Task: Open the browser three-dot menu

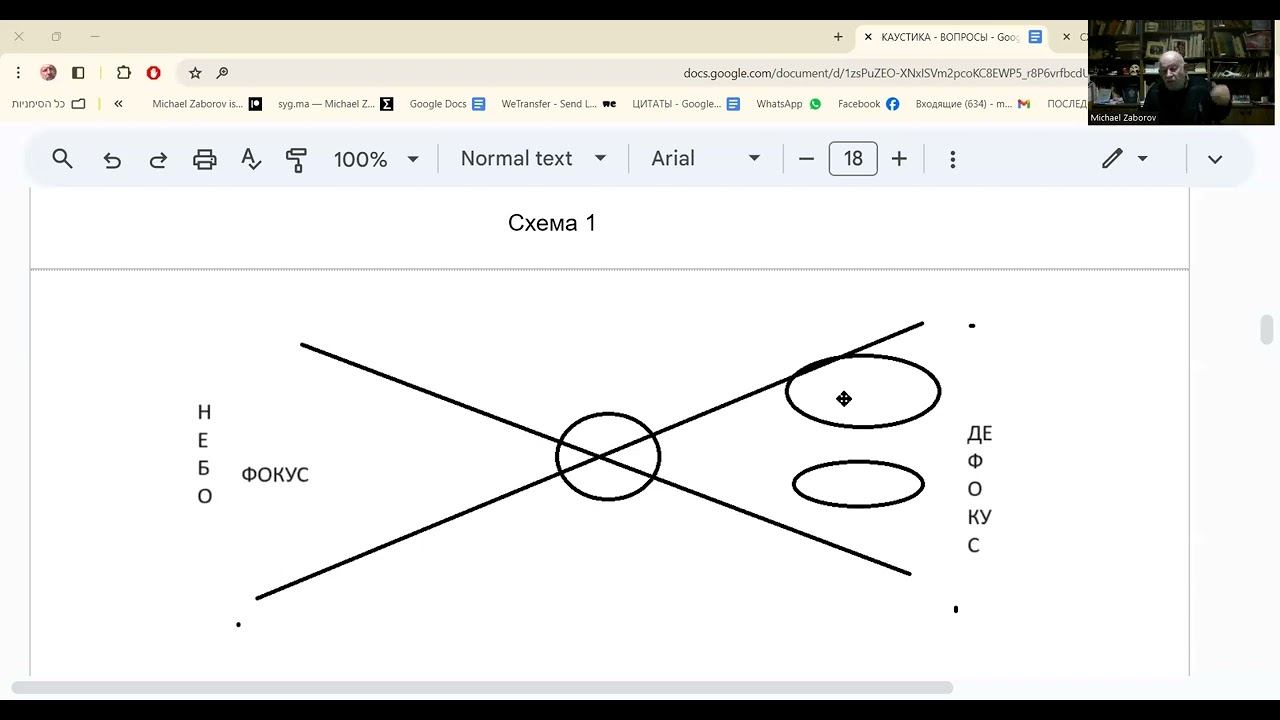Action: tap(18, 73)
